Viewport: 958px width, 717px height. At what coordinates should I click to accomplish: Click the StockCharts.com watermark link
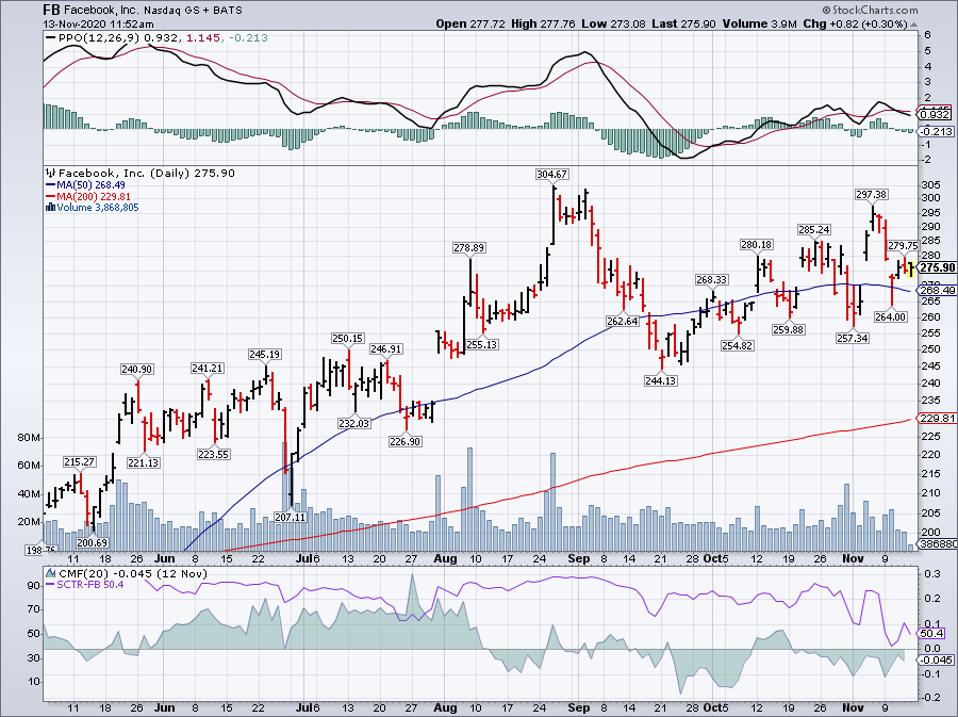pos(874,10)
